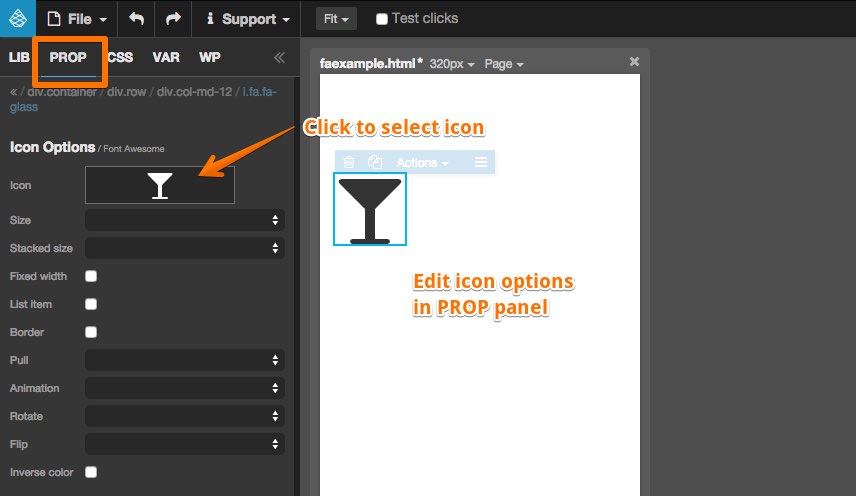Viewport: 856px width, 496px height.
Task: Open the Support menu
Action: point(247,19)
